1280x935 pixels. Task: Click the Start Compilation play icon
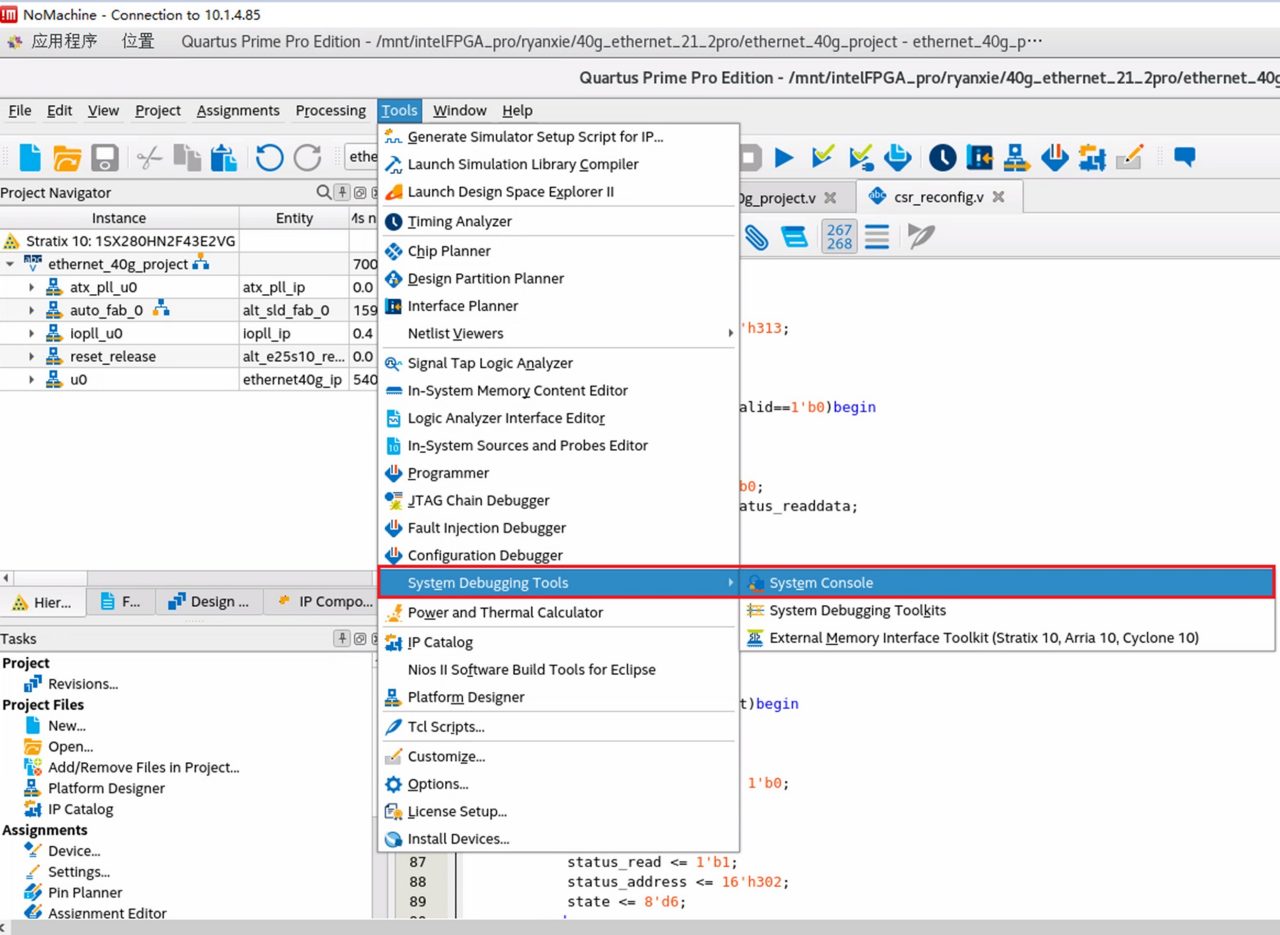click(x=784, y=158)
